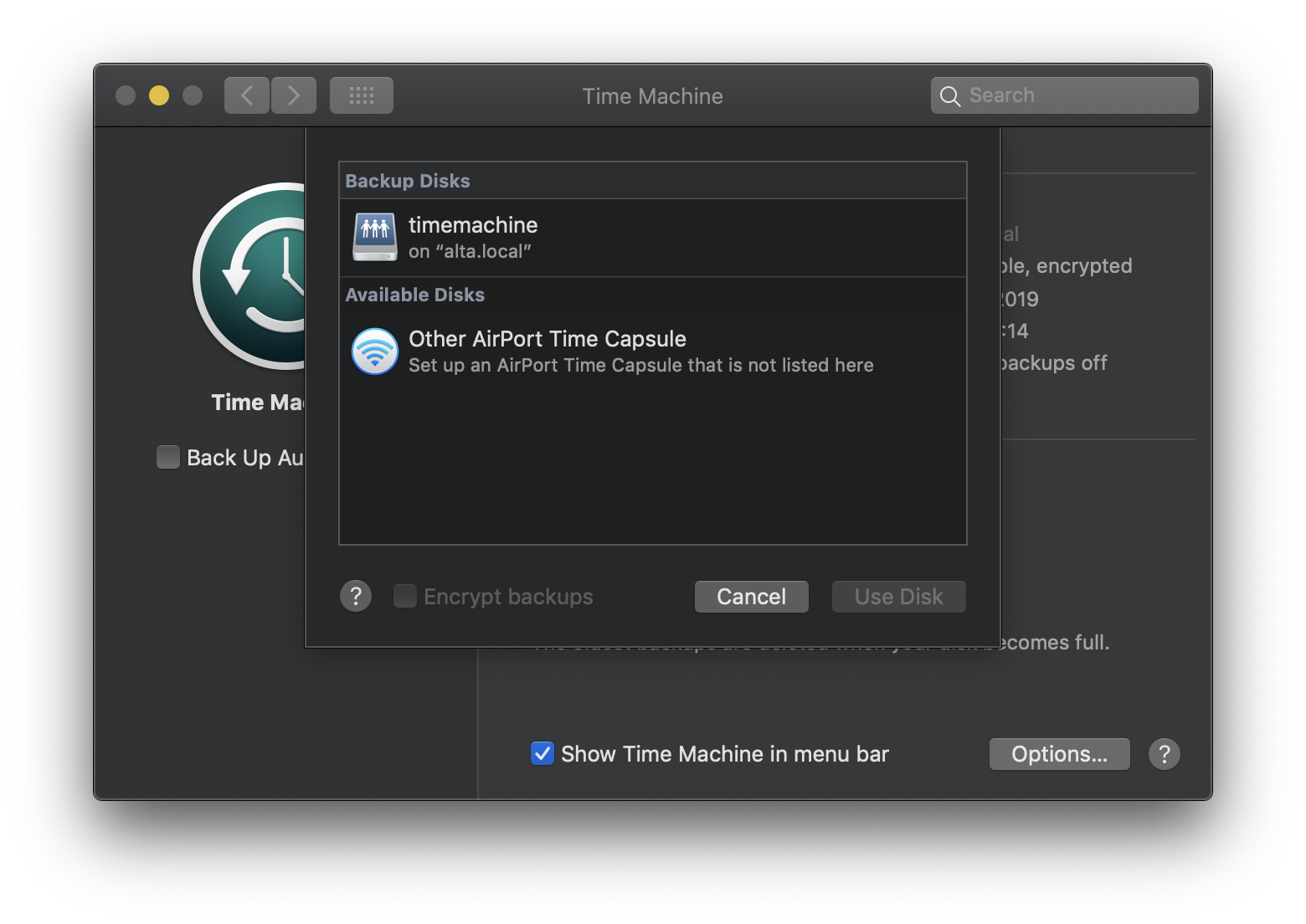Click the Time Machine clock icon
The image size is (1306, 924).
pos(251,276)
